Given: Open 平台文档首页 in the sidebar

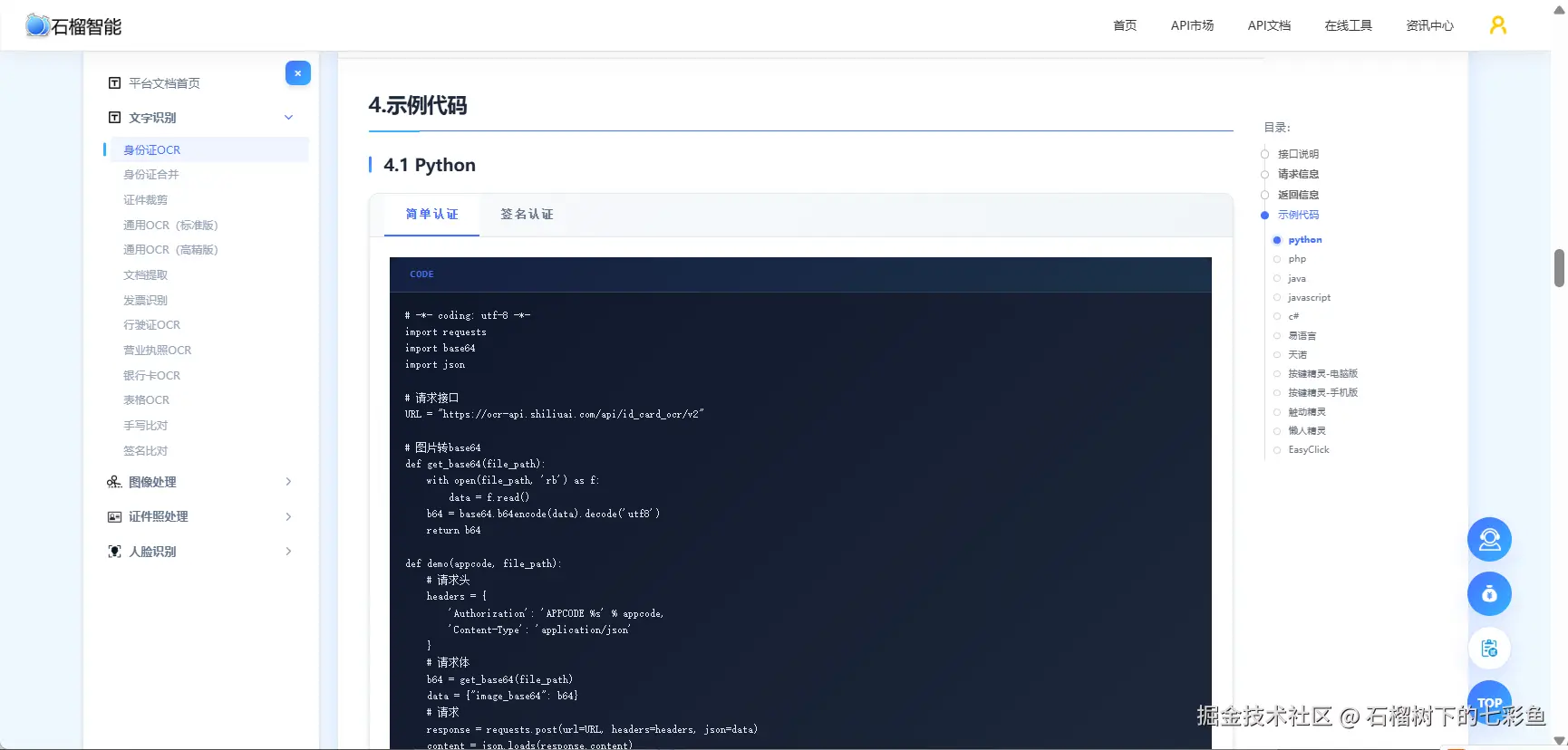Looking at the screenshot, I should point(164,83).
